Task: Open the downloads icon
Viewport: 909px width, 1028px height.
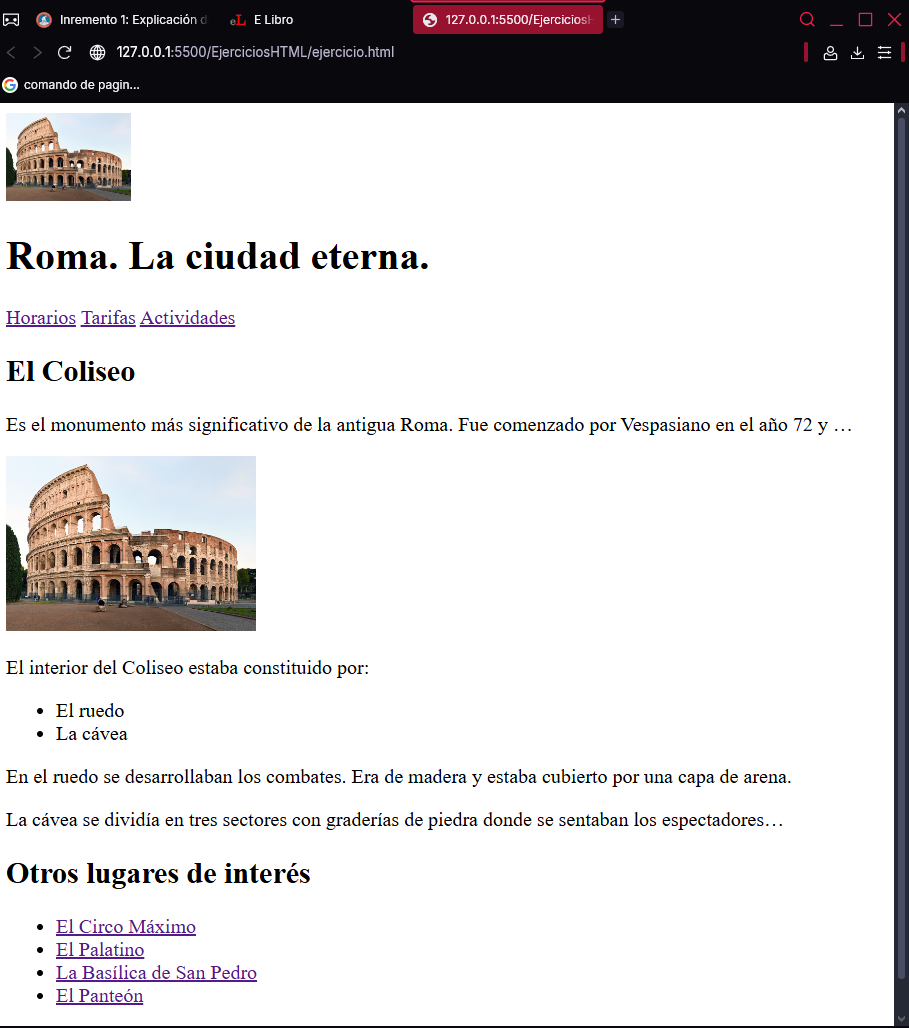Action: (857, 53)
